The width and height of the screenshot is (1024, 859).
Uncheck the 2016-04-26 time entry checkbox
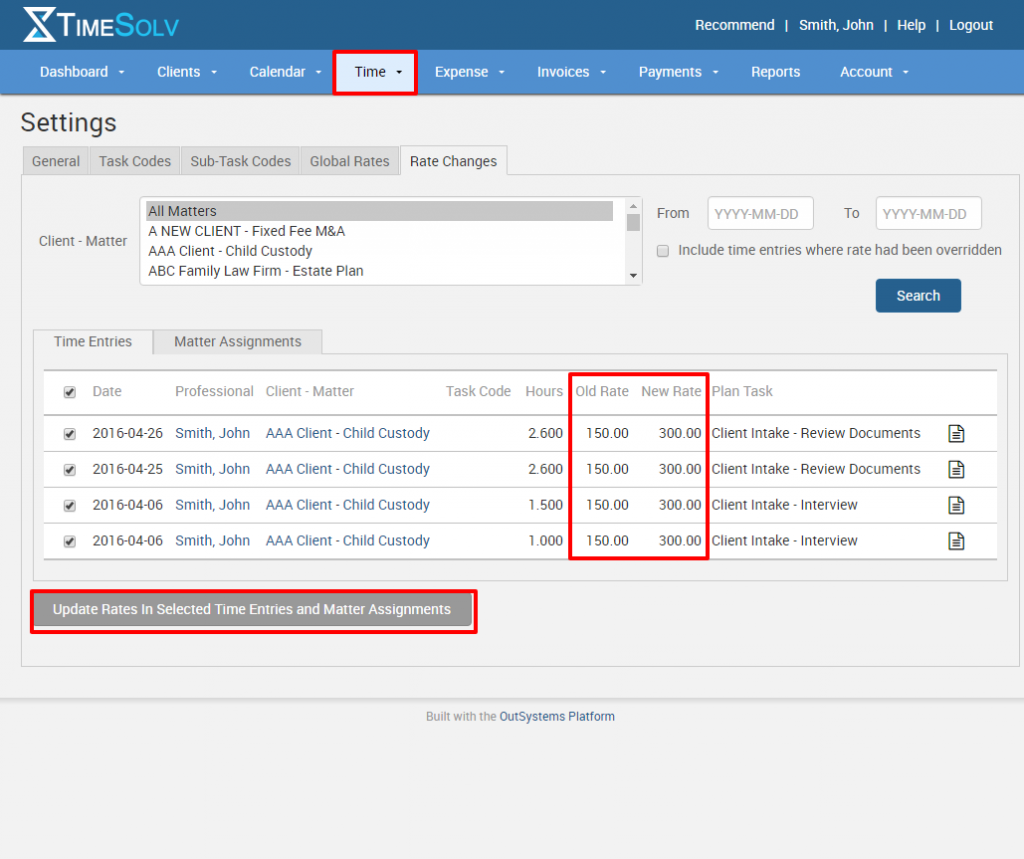point(70,434)
